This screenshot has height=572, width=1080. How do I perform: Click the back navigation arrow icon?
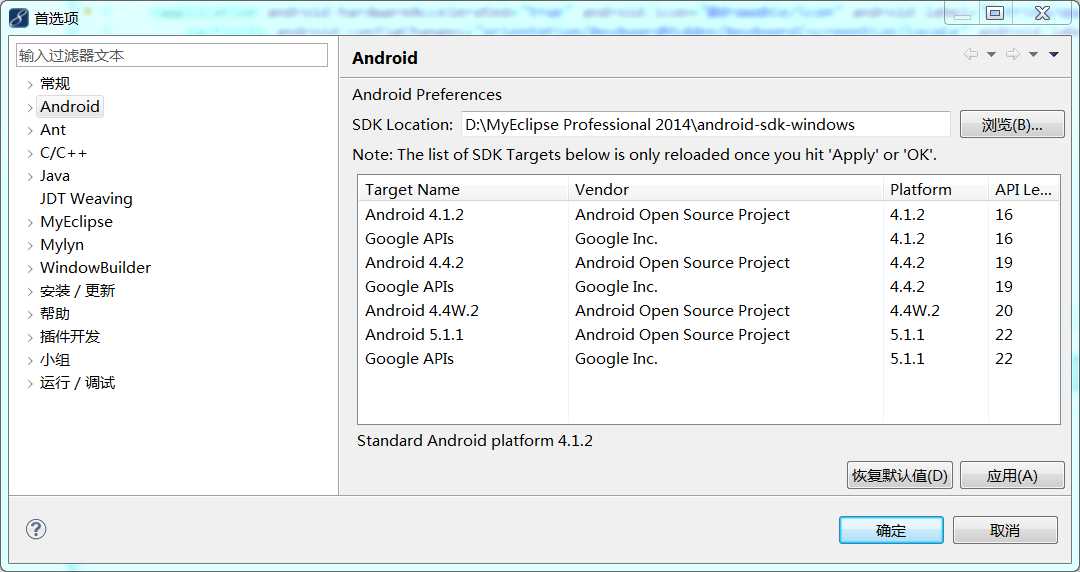click(x=970, y=55)
